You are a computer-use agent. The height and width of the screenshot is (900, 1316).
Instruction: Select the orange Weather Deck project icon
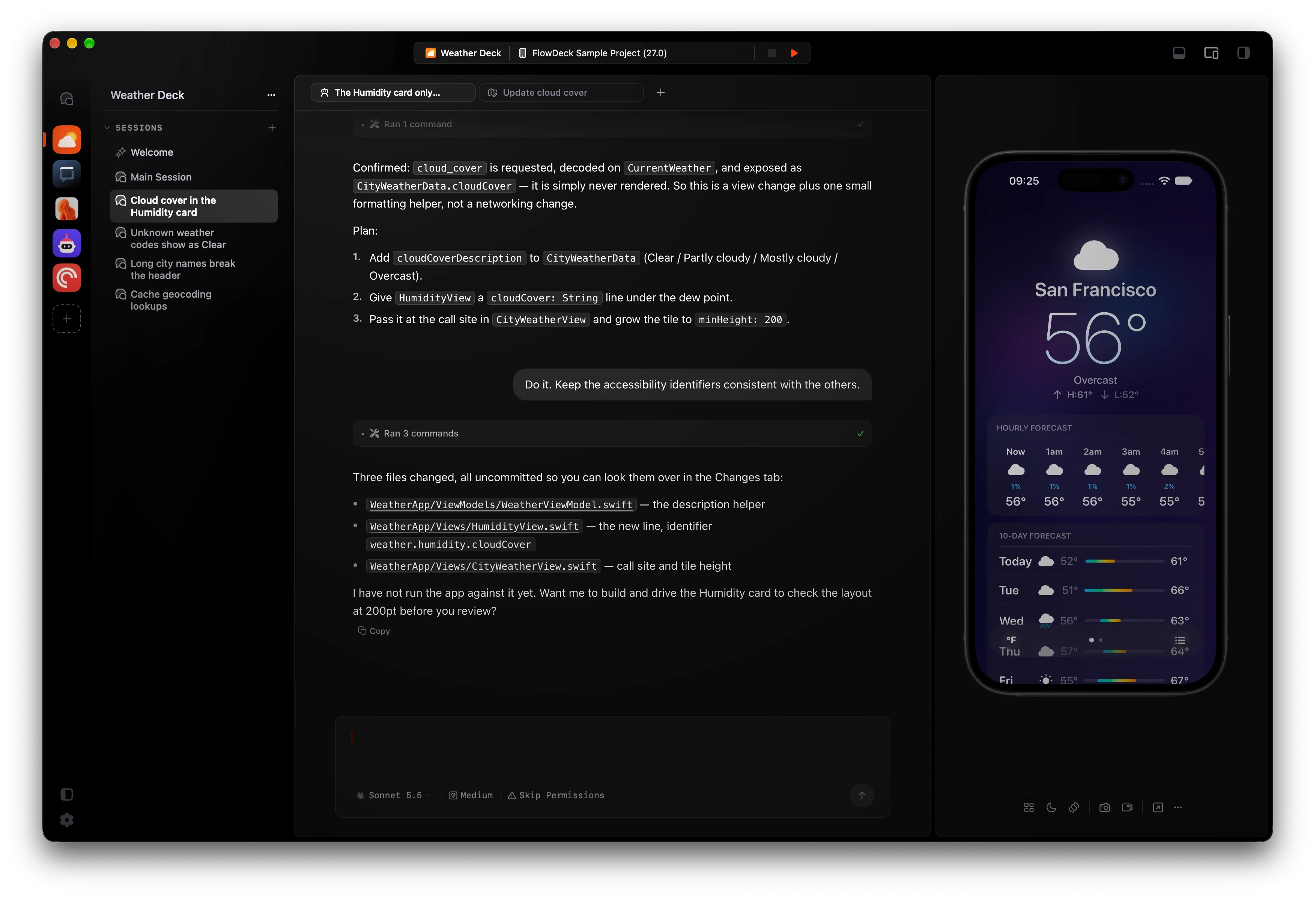tap(67, 139)
